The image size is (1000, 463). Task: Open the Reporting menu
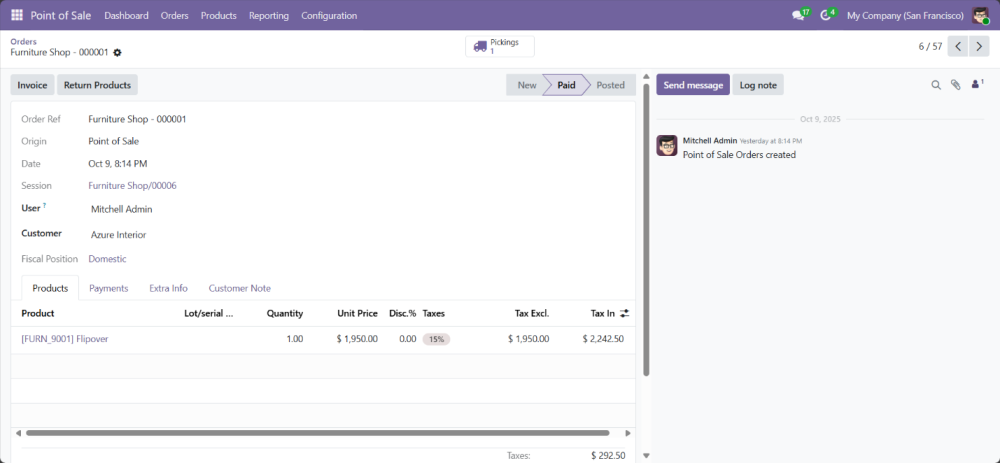pos(268,15)
